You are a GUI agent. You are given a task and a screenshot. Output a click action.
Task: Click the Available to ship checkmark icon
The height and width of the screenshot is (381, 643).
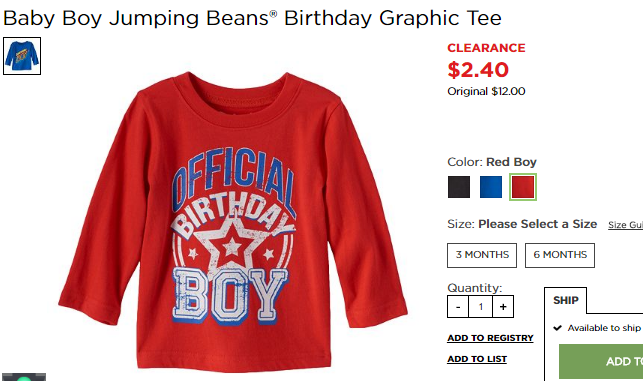[557, 328]
